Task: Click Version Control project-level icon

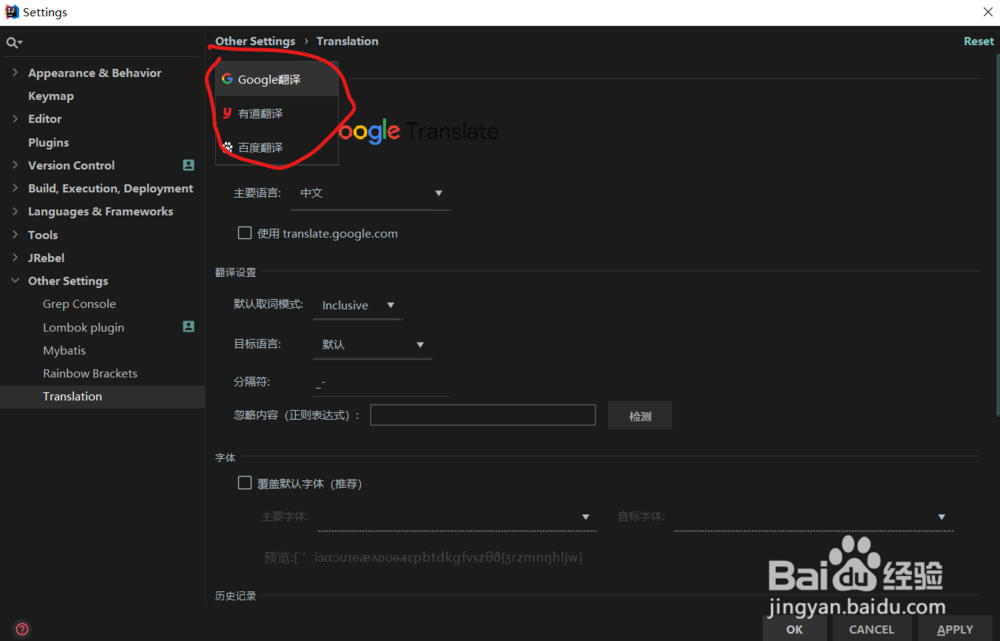Action: click(188, 165)
